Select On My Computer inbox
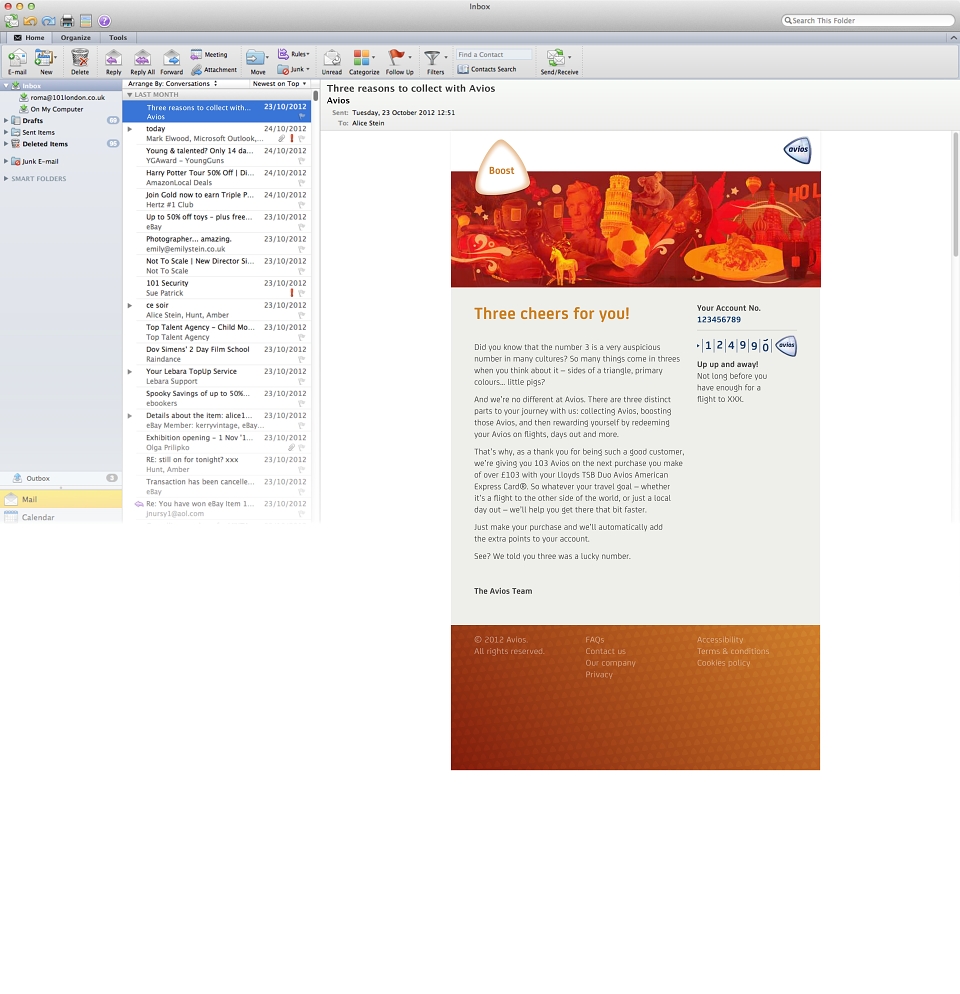The height and width of the screenshot is (994, 960). click(56, 109)
